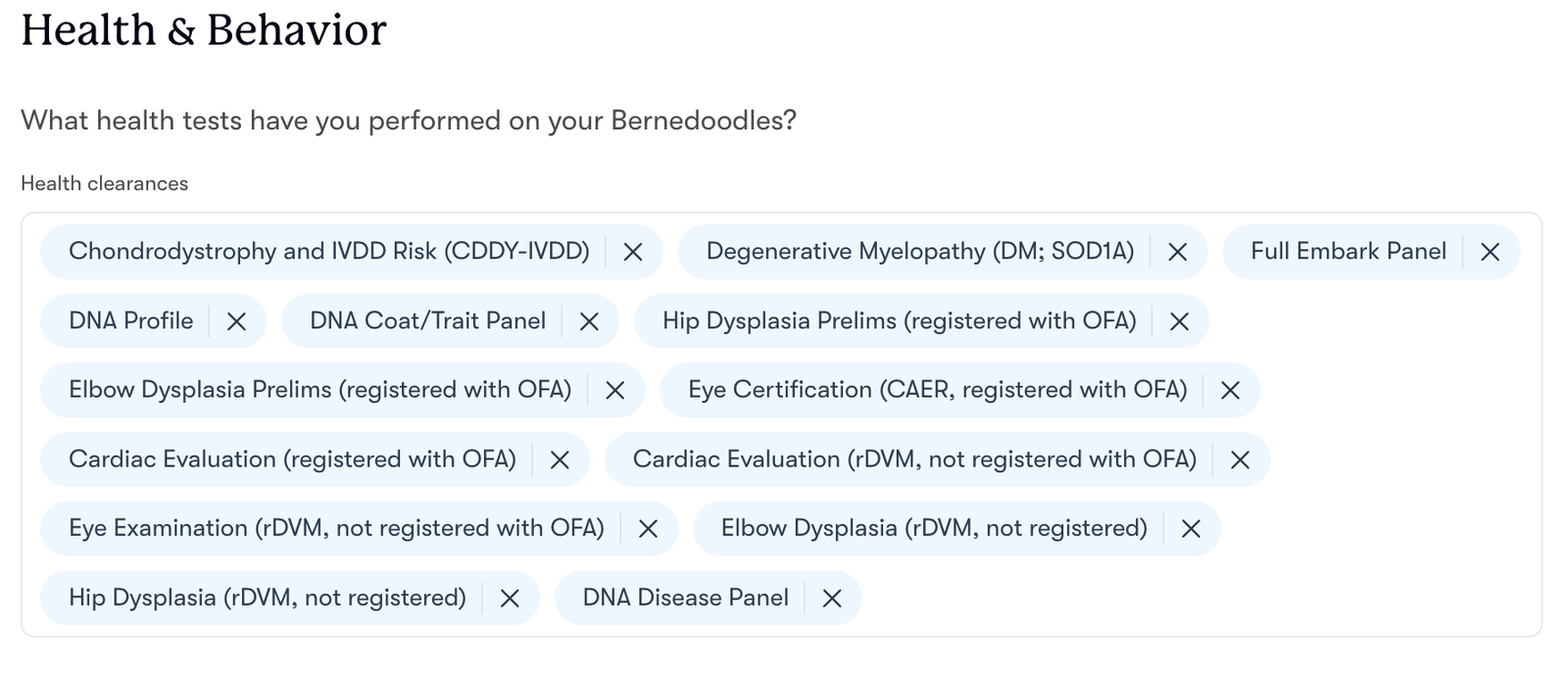This screenshot has width=1568, height=684.
Task: Delete the DNA Disease Panel chip
Action: pyautogui.click(x=832, y=599)
